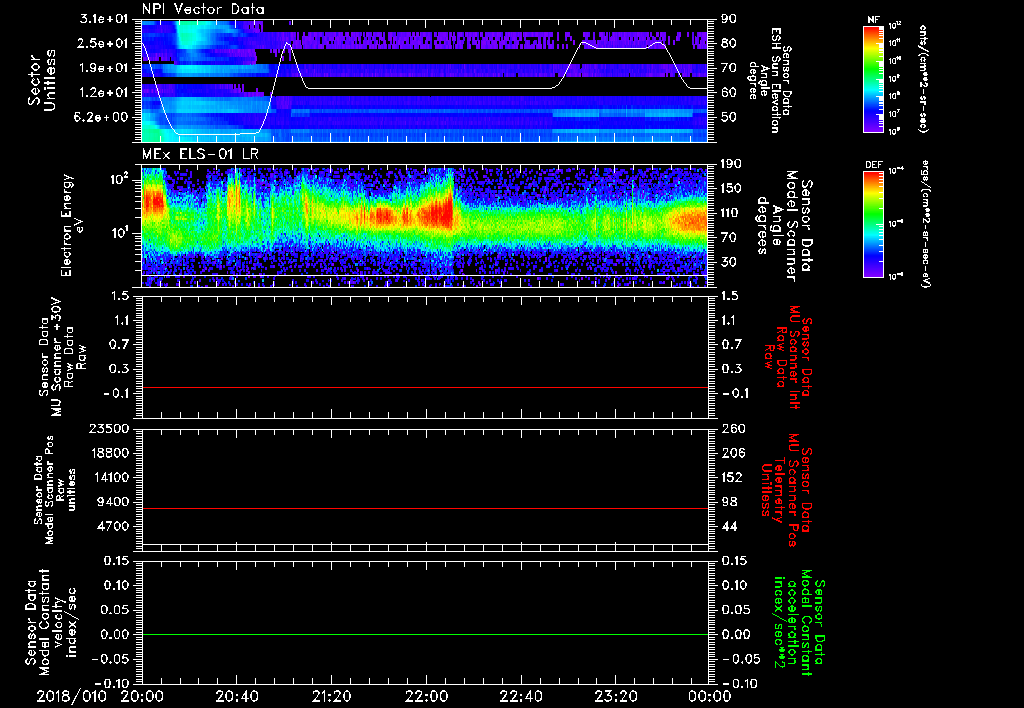Click the "Sector Unitless" axis label
The height and width of the screenshot is (708, 1024).
click(x=40, y=78)
